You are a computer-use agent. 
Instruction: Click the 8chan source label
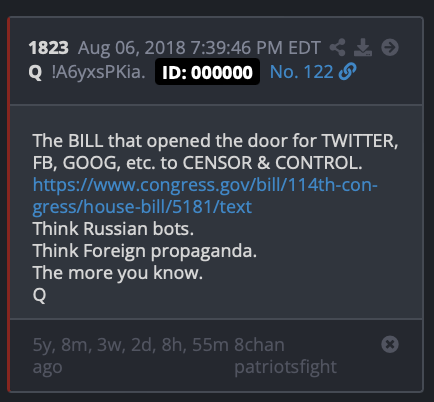click(259, 345)
